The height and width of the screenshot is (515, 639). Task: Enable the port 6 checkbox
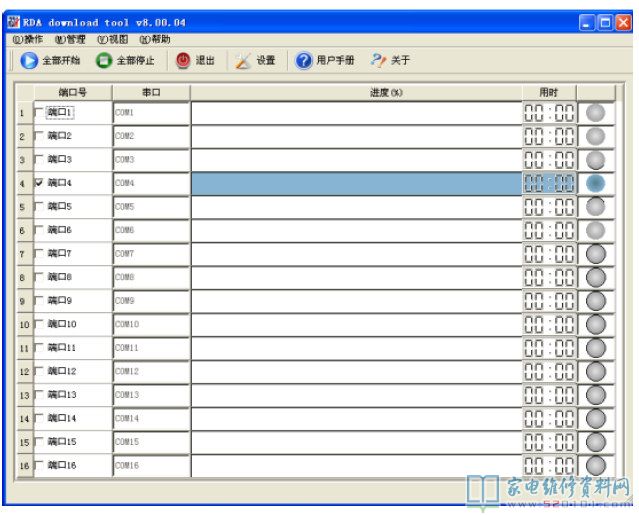pos(39,230)
